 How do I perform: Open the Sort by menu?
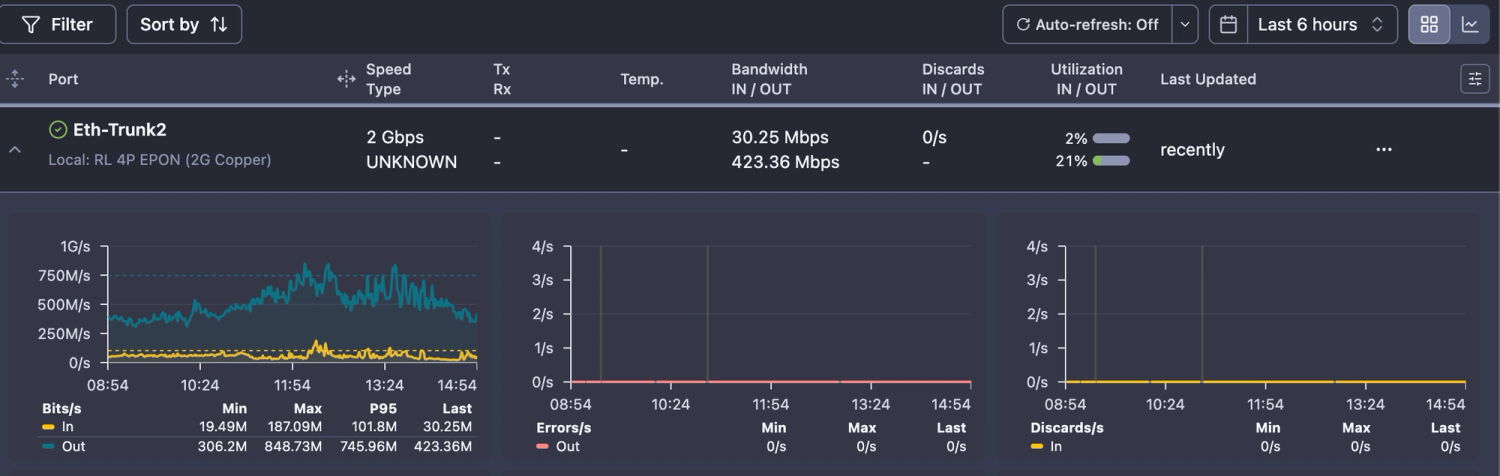pyautogui.click(x=184, y=24)
